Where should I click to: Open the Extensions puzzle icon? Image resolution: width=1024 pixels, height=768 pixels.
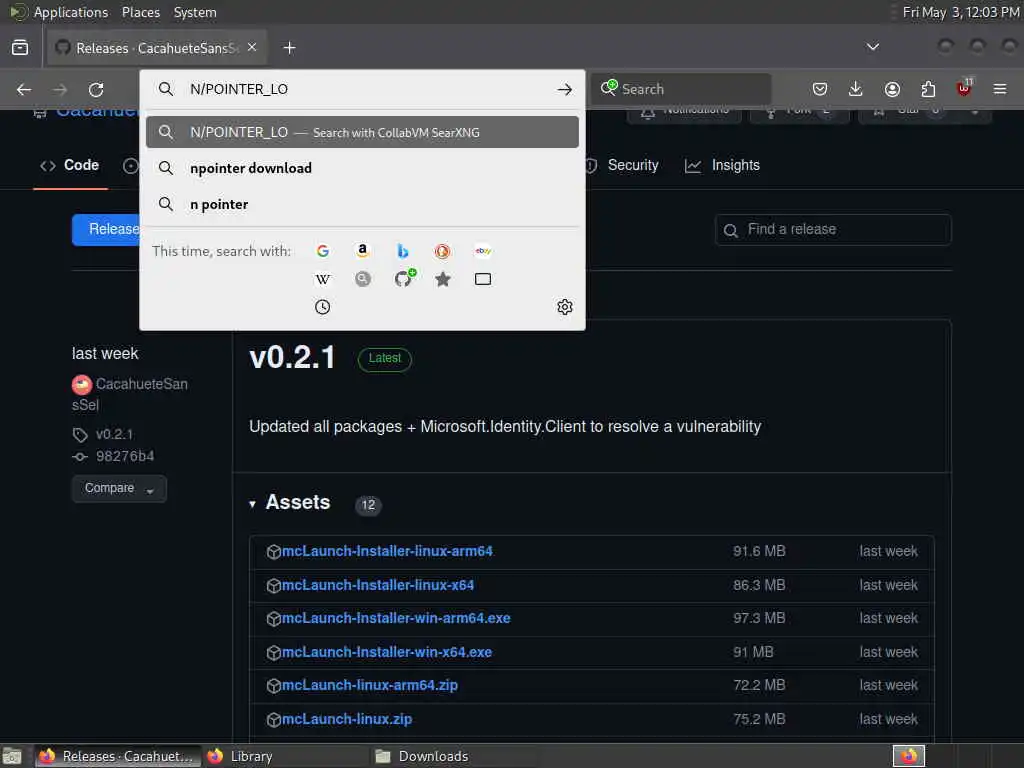928,89
